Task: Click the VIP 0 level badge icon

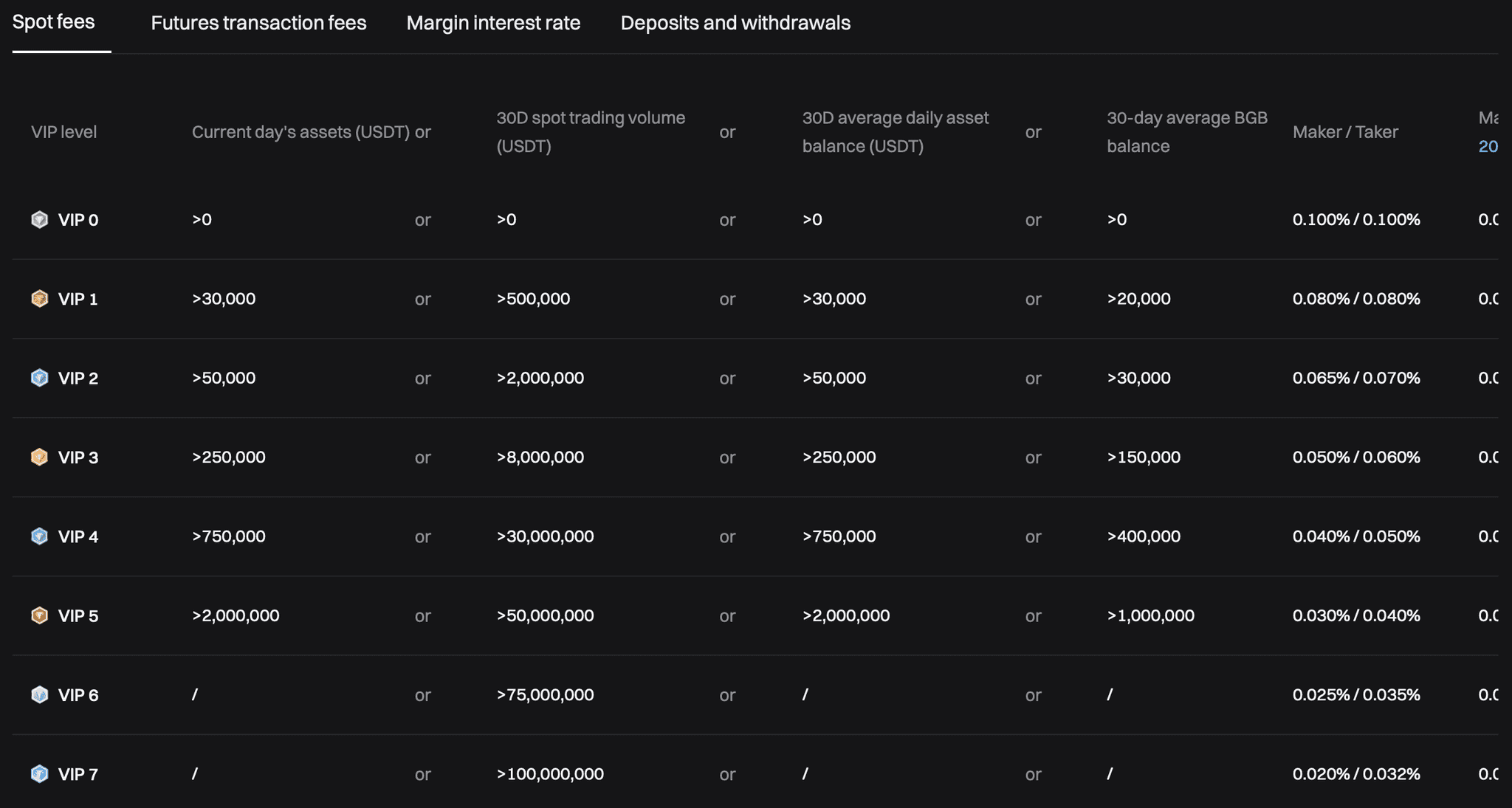Action: [40, 219]
